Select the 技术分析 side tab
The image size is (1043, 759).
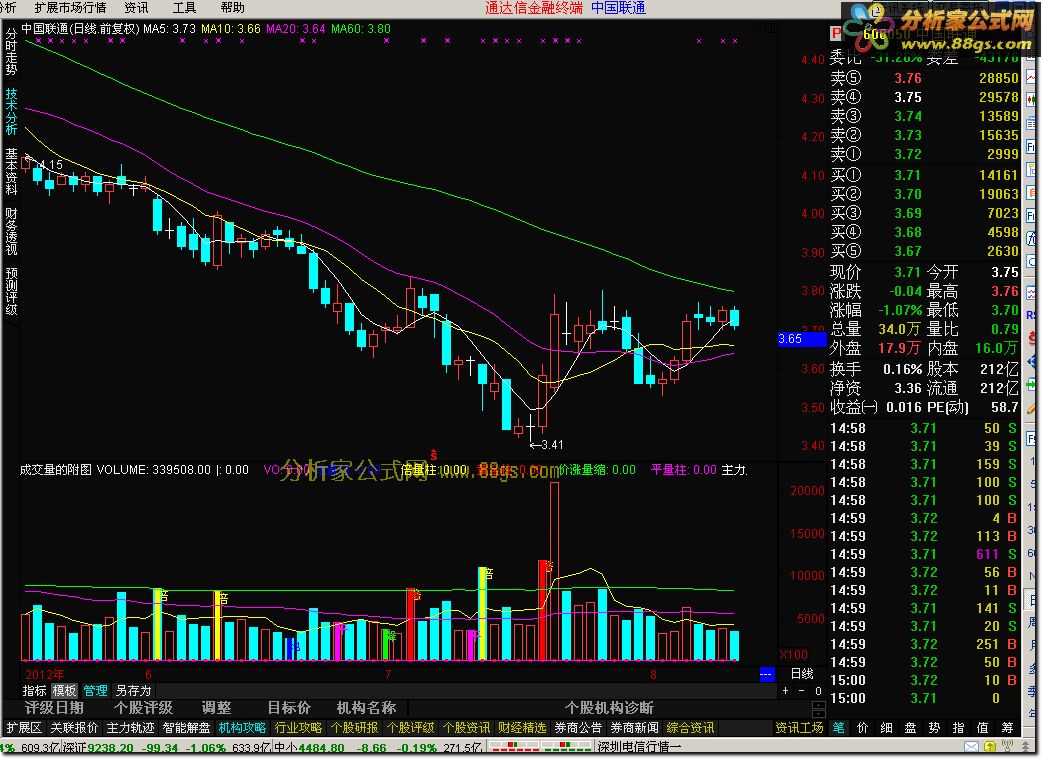tap(11, 111)
